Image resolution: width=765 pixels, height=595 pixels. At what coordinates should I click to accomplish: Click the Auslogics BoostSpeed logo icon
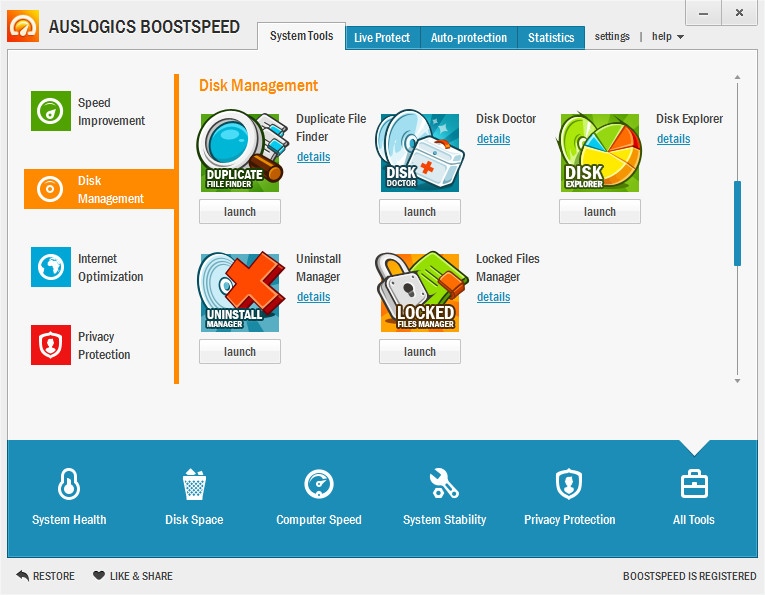point(23,26)
